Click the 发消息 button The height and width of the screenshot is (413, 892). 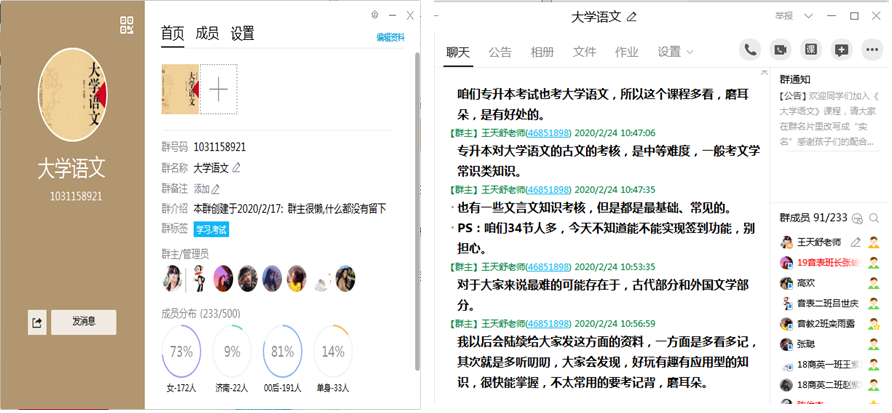[x=84, y=322]
